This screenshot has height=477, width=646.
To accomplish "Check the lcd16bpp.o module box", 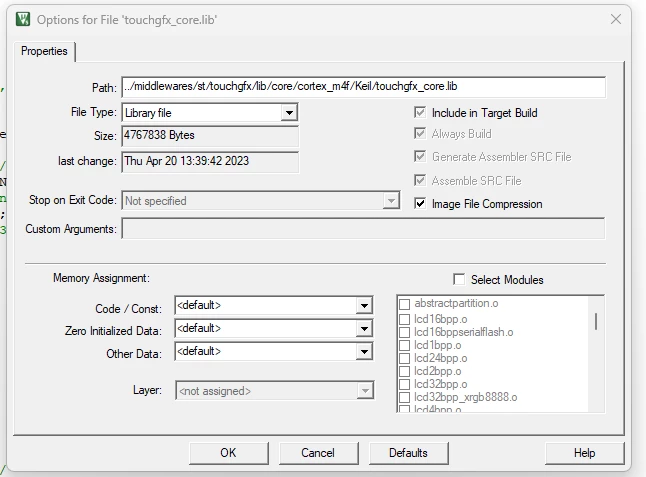I will [x=405, y=319].
